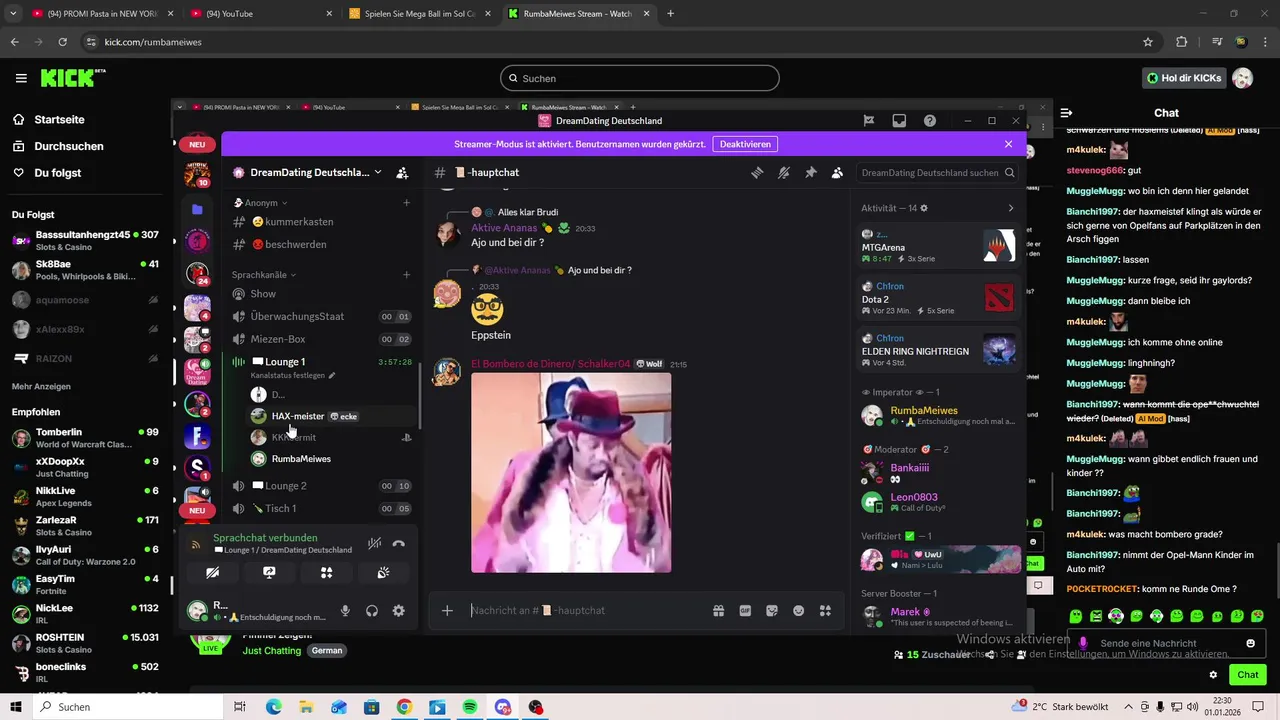Focus Sende eine Nachricht chat field
Screen dimensions: 1280x720
point(1166,643)
